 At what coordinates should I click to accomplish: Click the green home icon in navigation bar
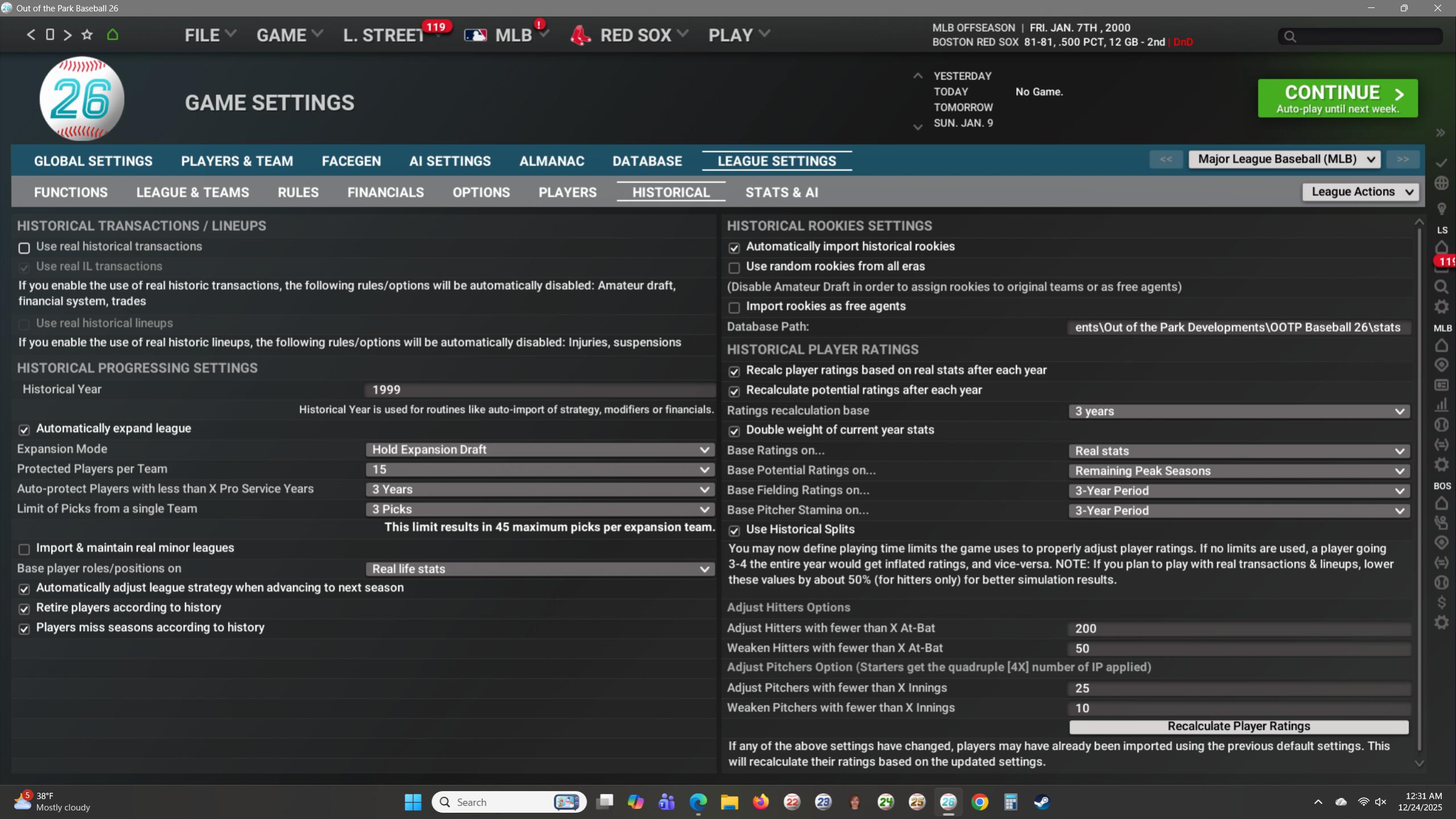point(113,35)
